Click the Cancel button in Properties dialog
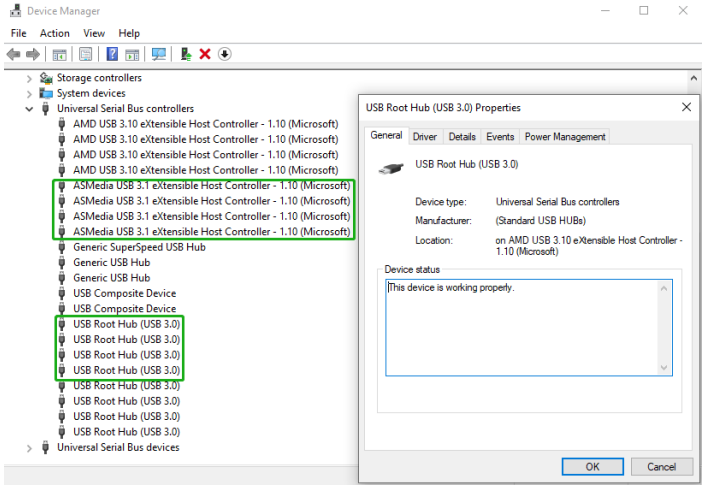 click(x=661, y=466)
